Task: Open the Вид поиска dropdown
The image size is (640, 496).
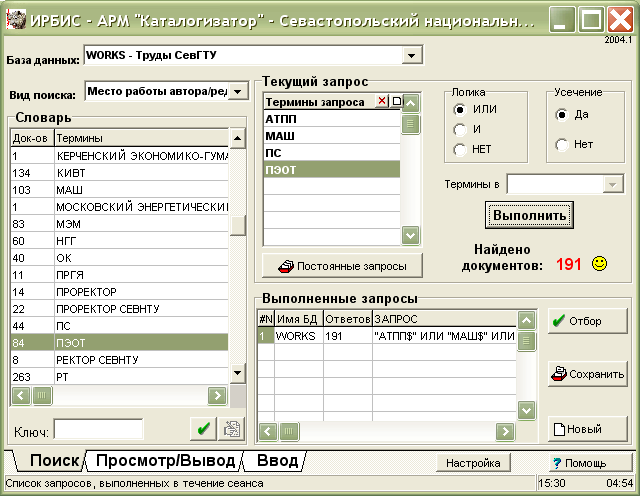Action: click(238, 91)
